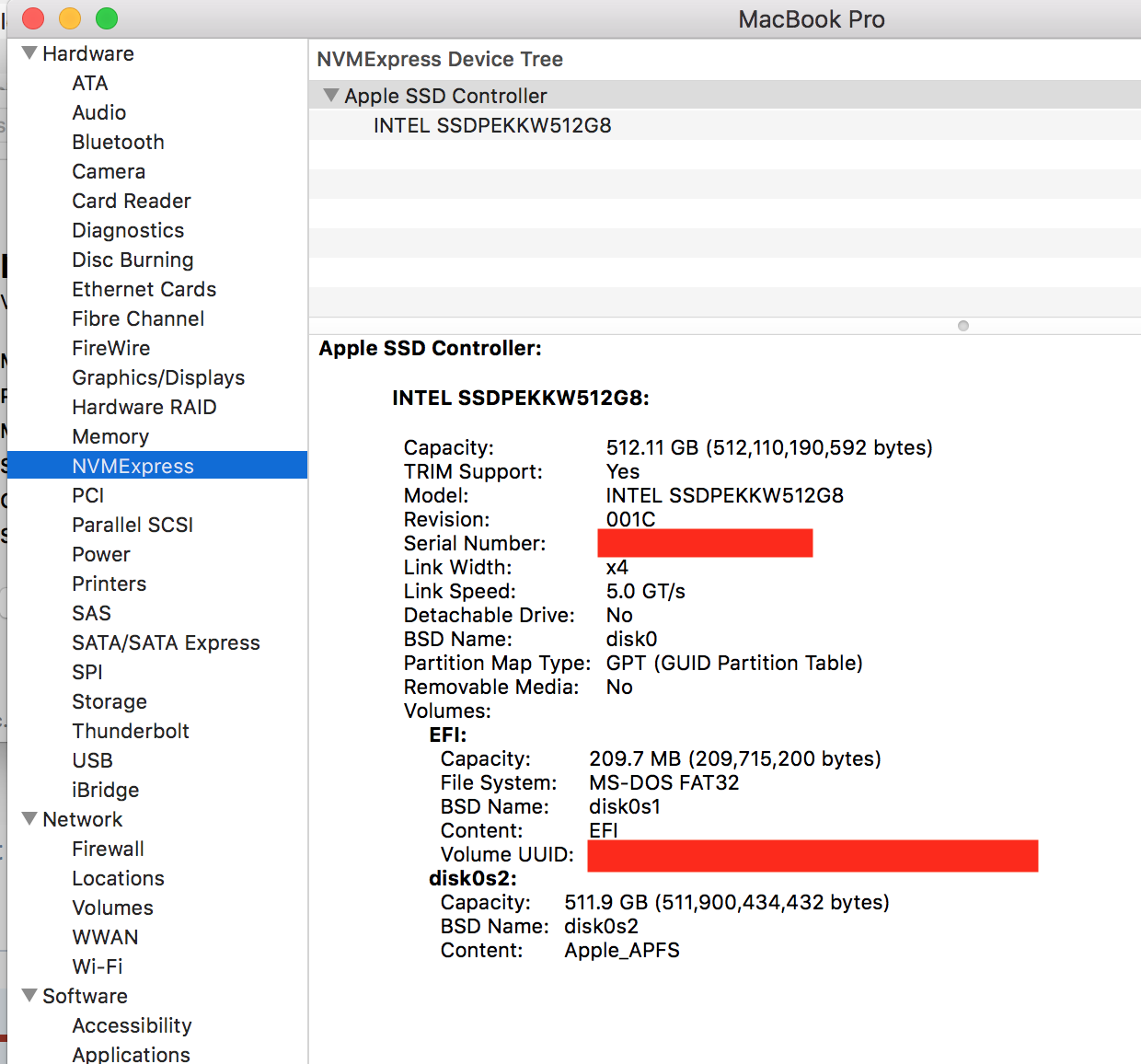
Task: Open the SAS entry
Action: pos(91,613)
